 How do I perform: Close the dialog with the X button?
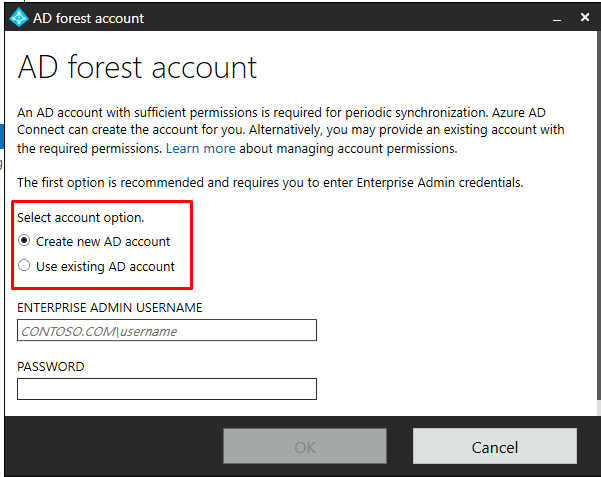pos(585,18)
